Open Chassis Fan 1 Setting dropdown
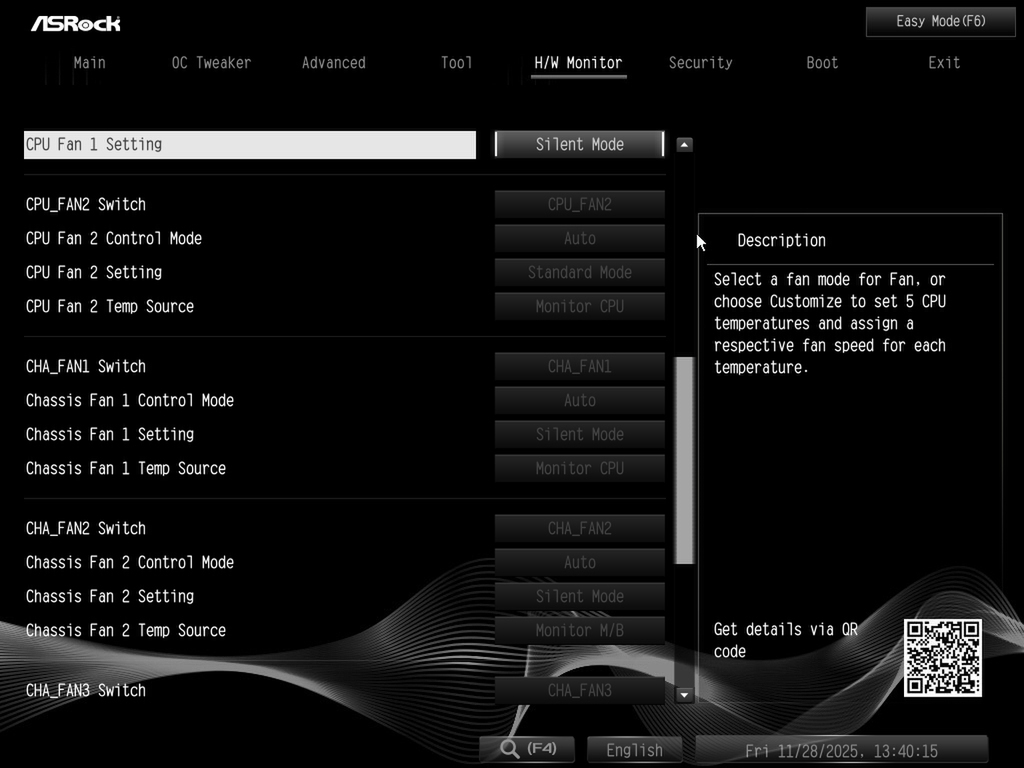Viewport: 1024px width, 768px height. click(x=580, y=434)
